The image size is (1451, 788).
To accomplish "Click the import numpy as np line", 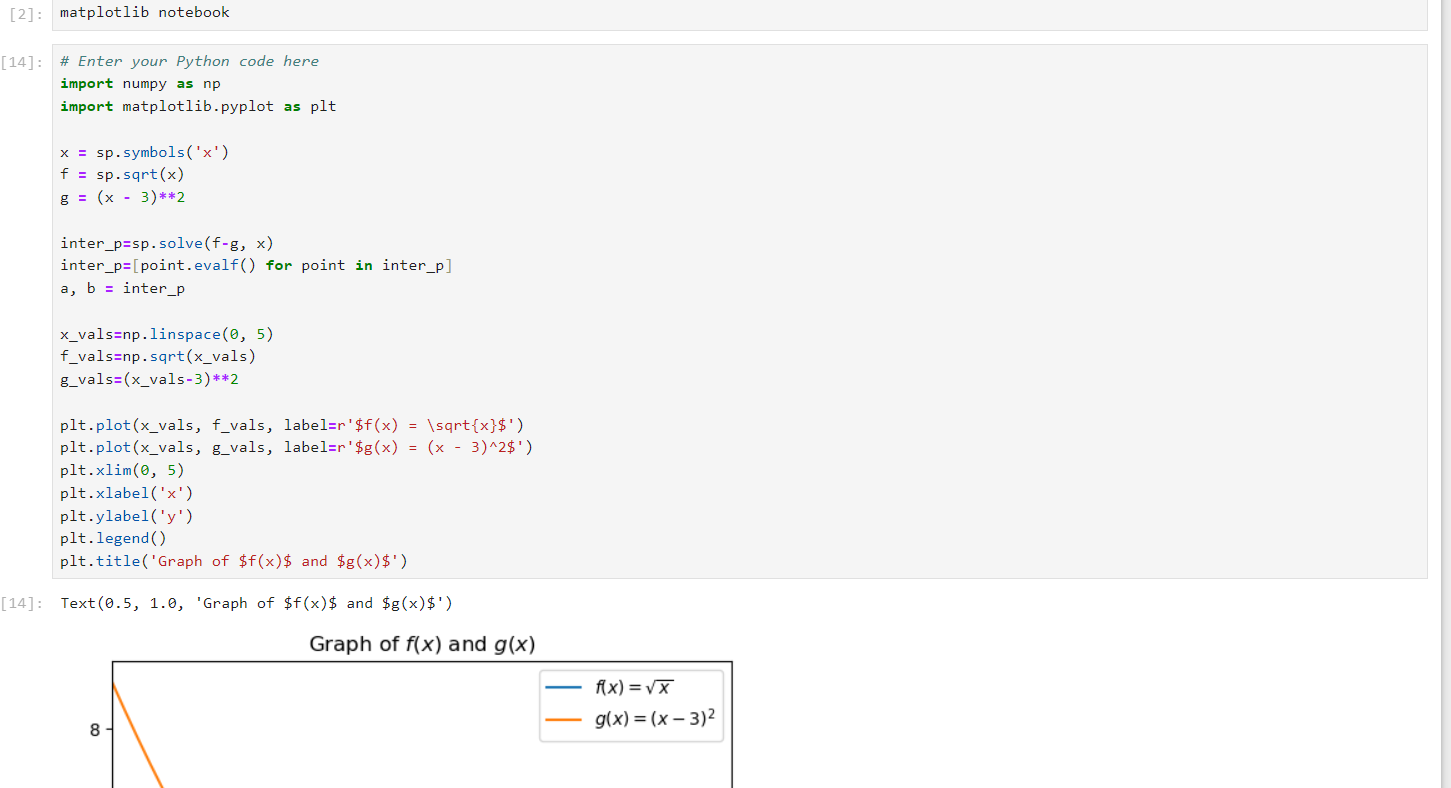I will (x=140, y=83).
